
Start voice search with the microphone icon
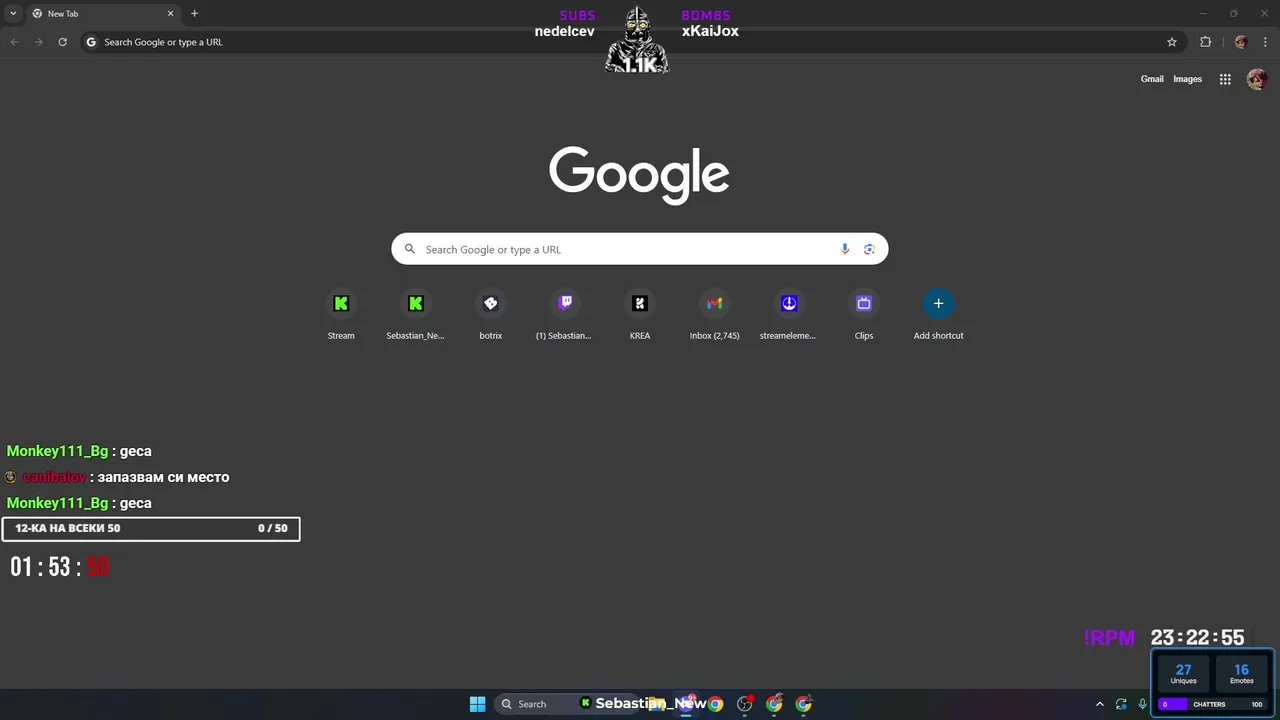click(845, 249)
